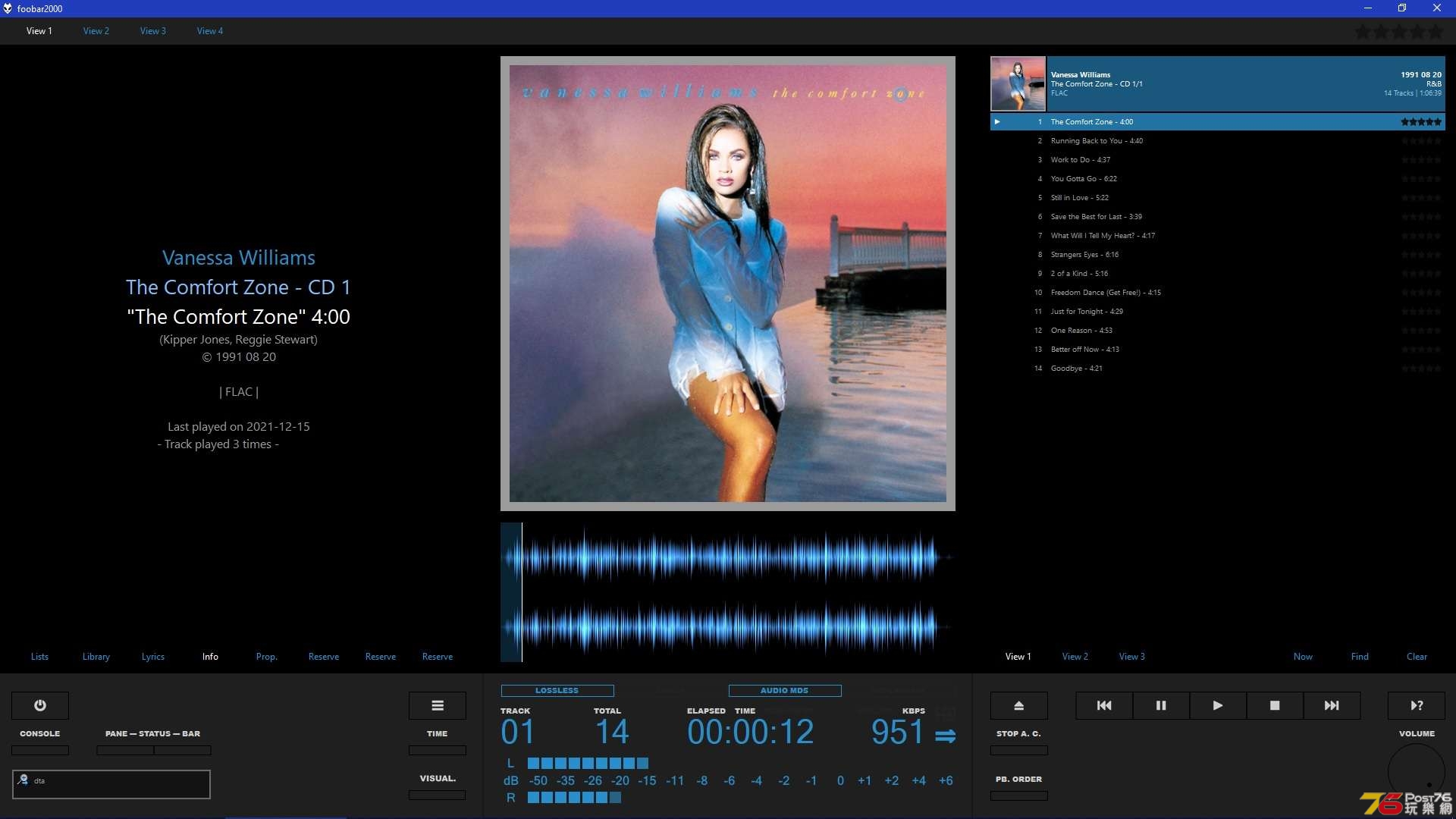Select track 'One Reason - 4:53'
1456x819 pixels.
(x=1218, y=331)
